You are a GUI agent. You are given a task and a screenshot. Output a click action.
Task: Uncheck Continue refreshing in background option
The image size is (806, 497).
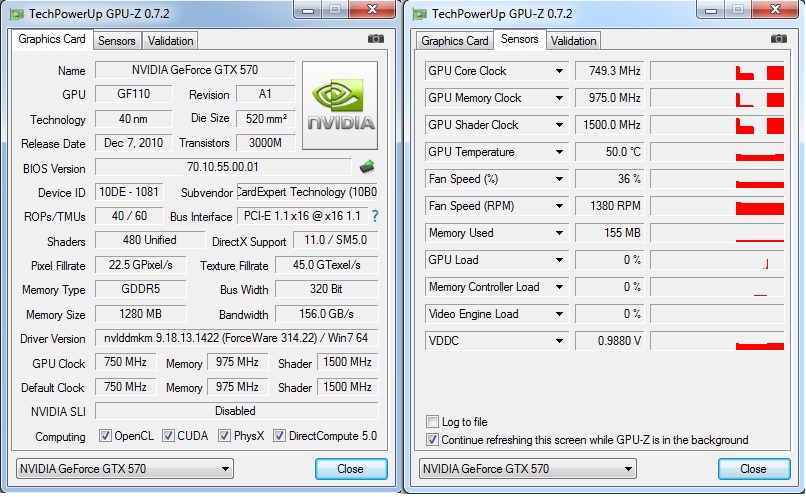[432, 440]
